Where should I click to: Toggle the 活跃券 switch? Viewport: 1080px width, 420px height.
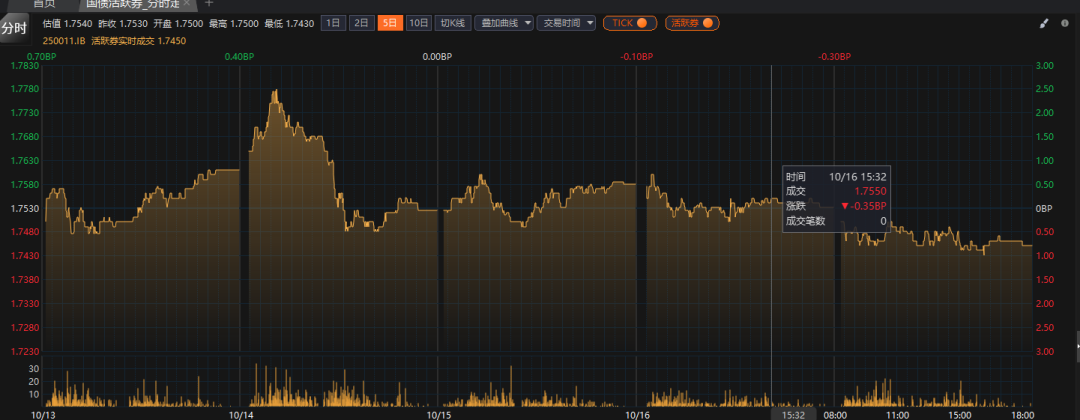pyautogui.click(x=692, y=22)
